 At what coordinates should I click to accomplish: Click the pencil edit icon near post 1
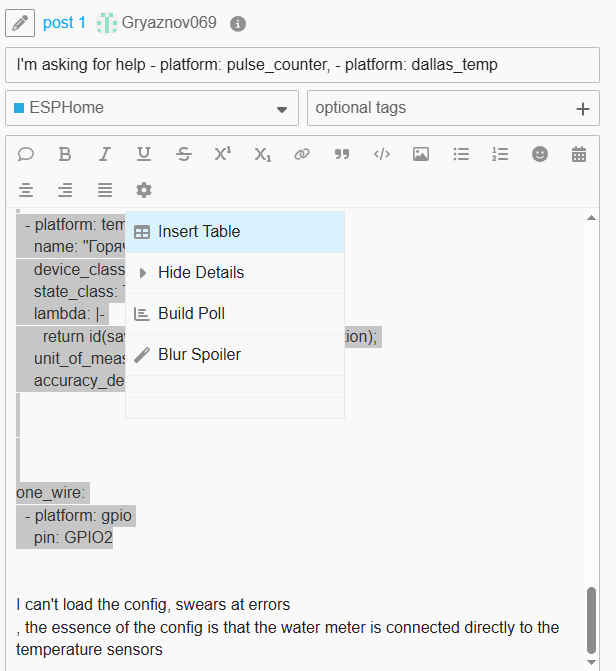tap(20, 23)
